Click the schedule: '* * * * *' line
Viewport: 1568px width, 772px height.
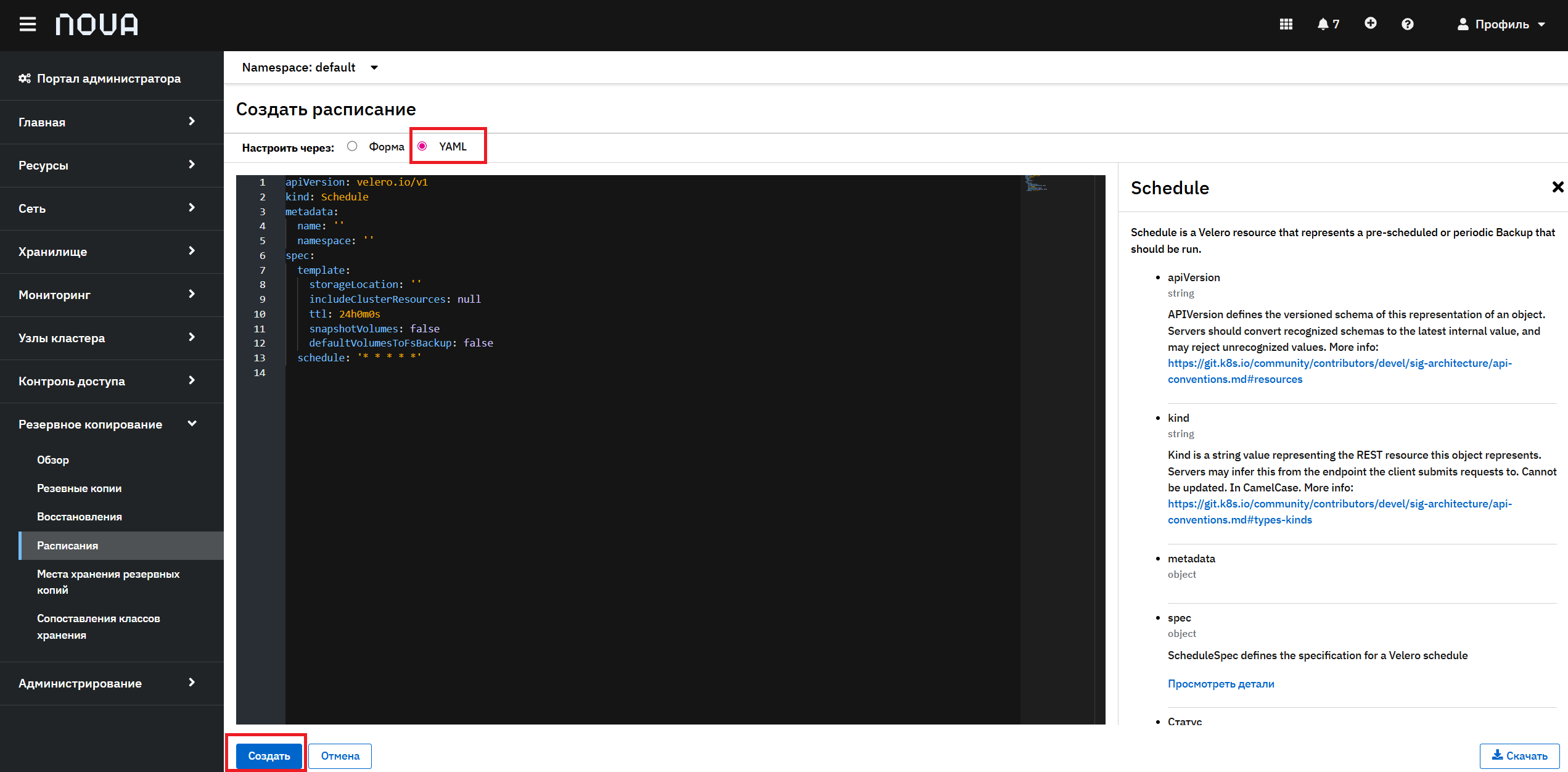359,358
